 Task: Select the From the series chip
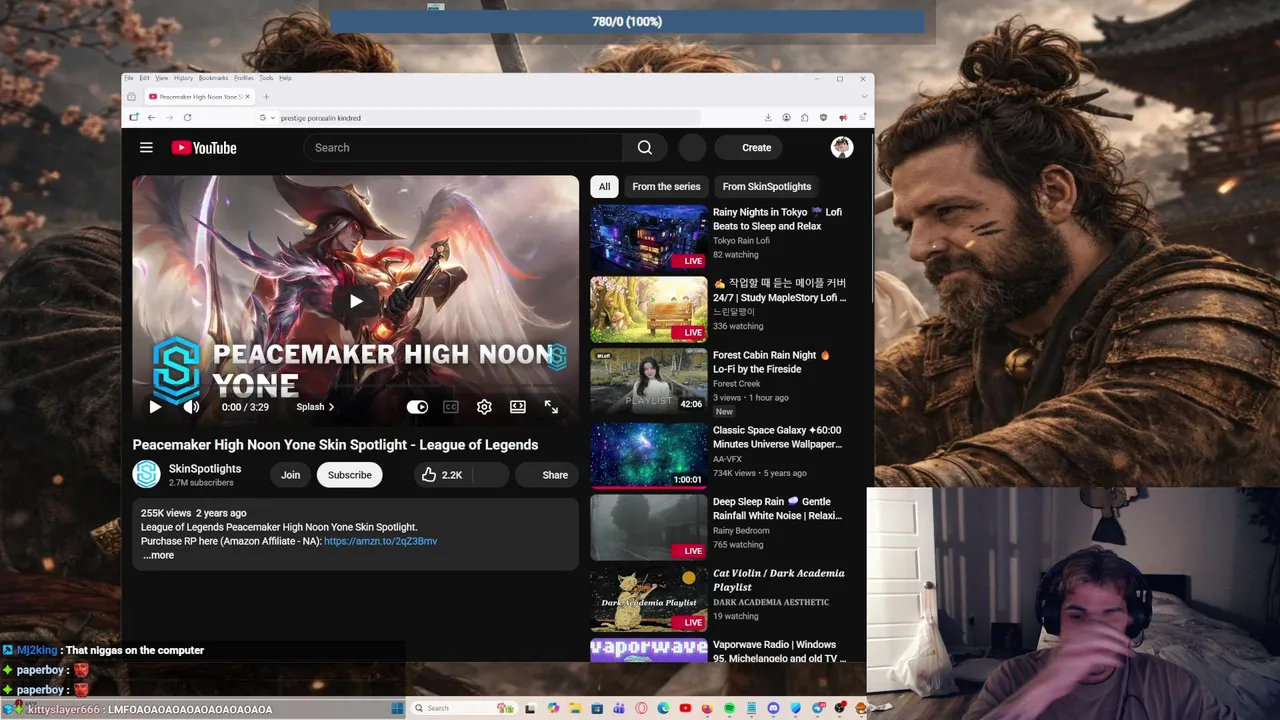tap(666, 187)
